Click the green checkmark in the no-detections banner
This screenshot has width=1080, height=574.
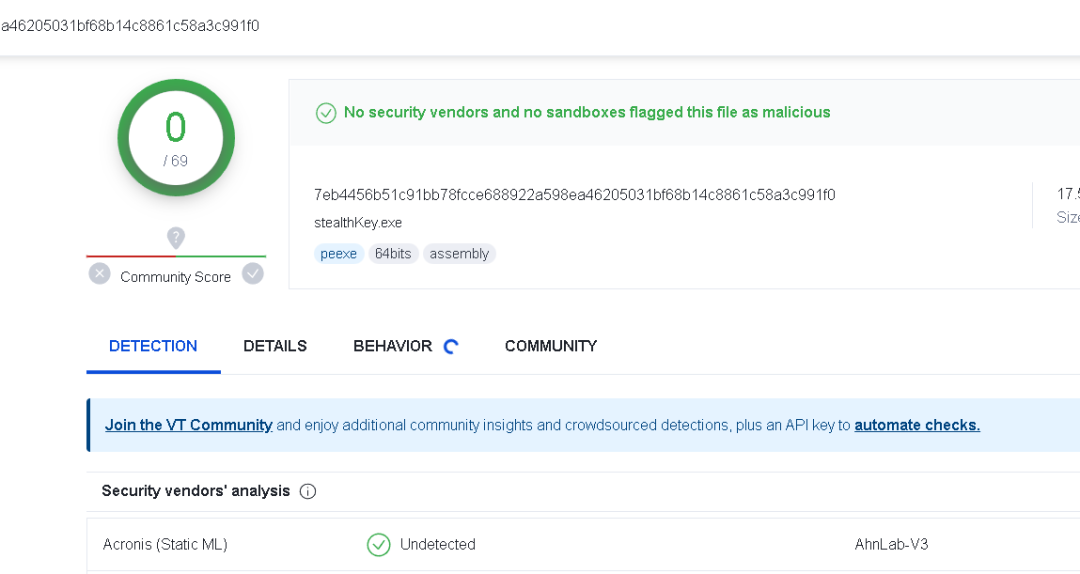(x=326, y=113)
